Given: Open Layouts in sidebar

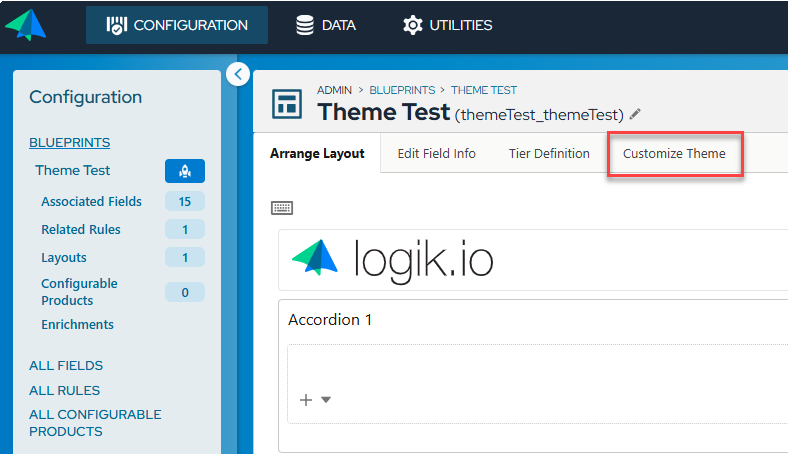Looking at the screenshot, I should coord(64,258).
